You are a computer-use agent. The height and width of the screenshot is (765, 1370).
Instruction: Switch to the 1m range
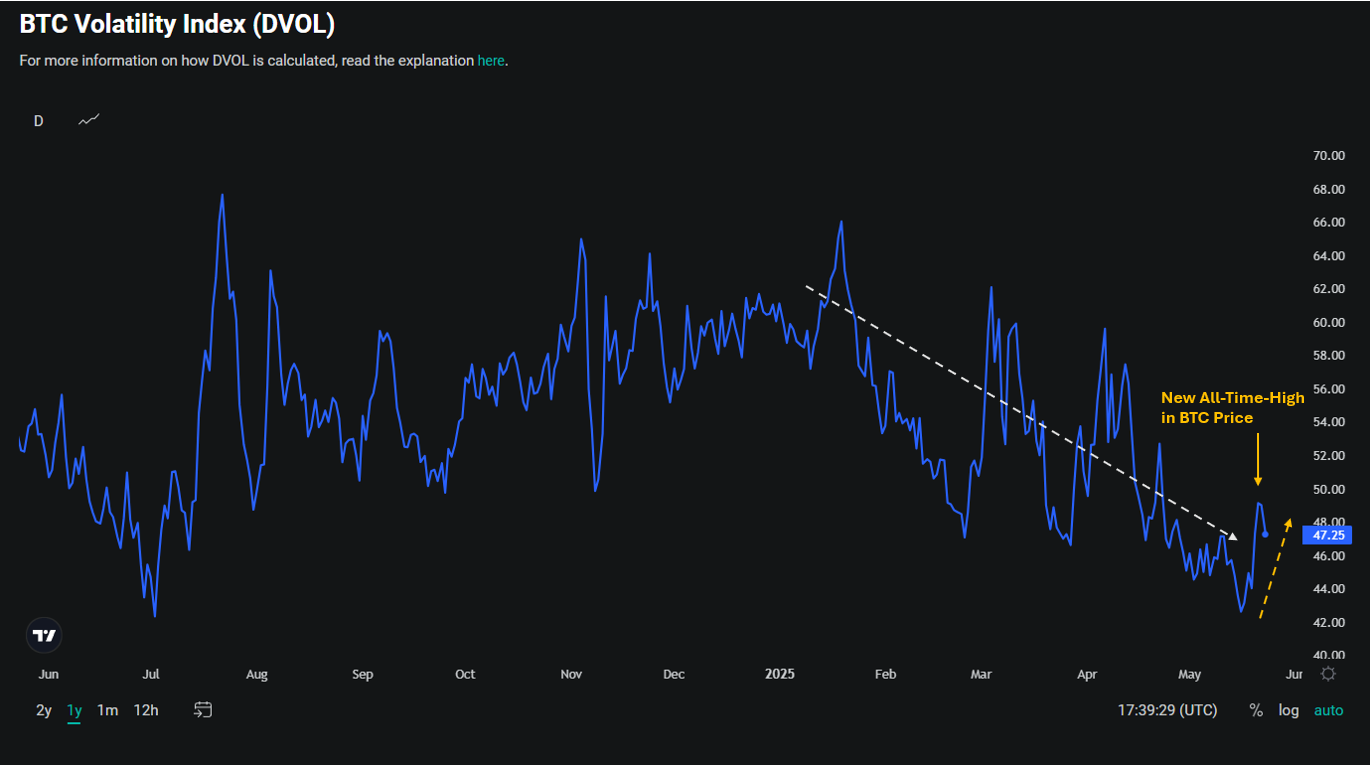point(107,710)
